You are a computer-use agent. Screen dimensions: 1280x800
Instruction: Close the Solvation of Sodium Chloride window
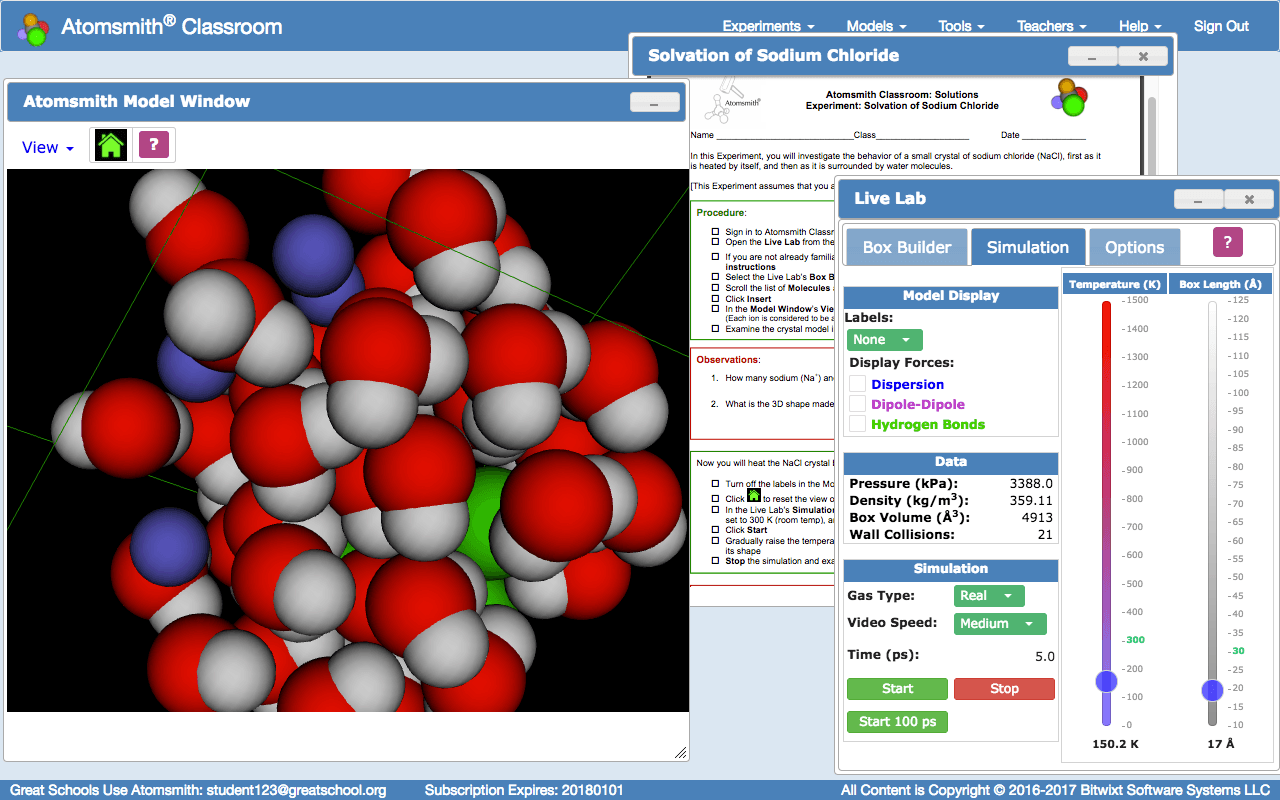1143,56
